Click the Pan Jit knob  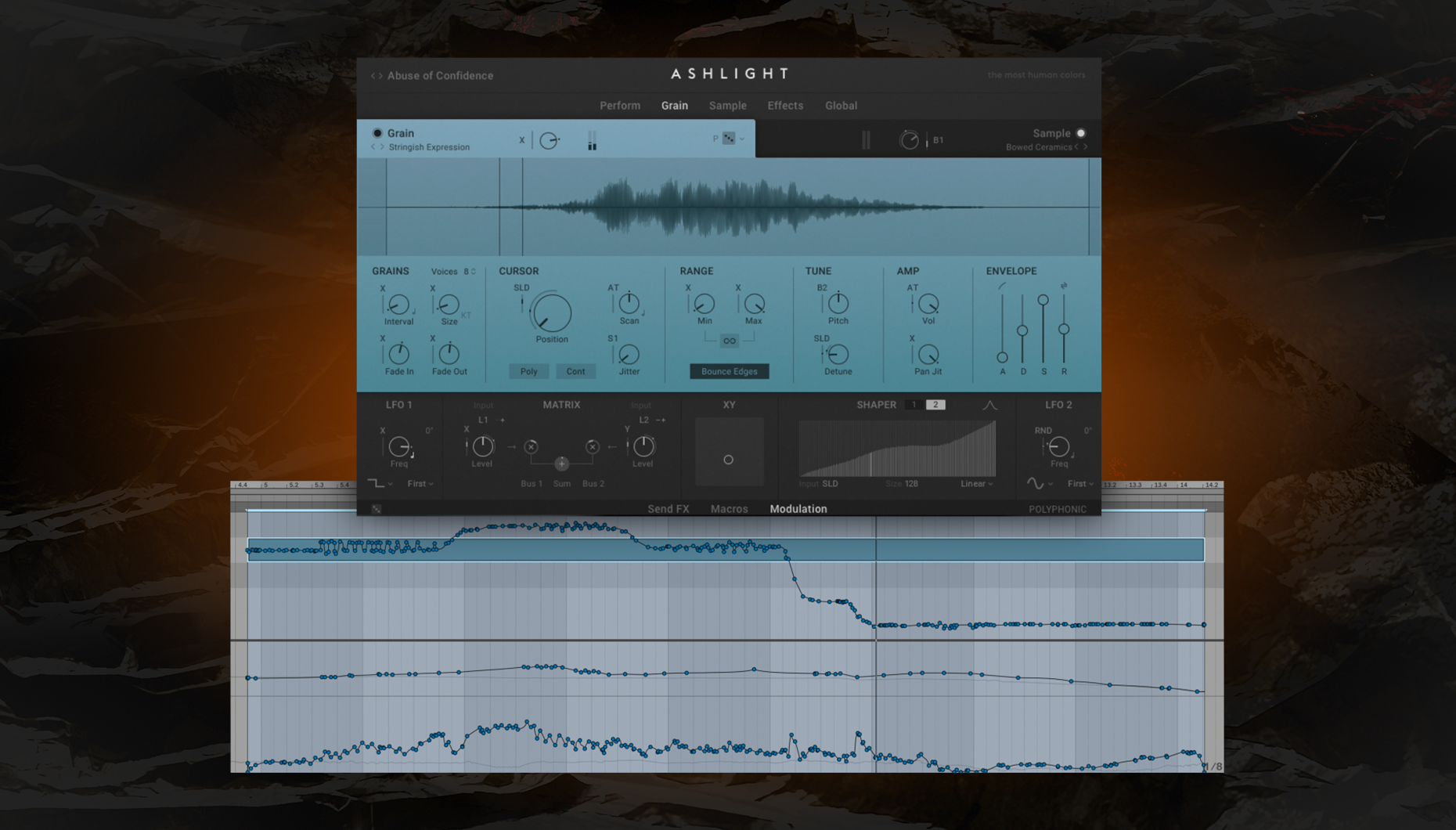coord(928,354)
